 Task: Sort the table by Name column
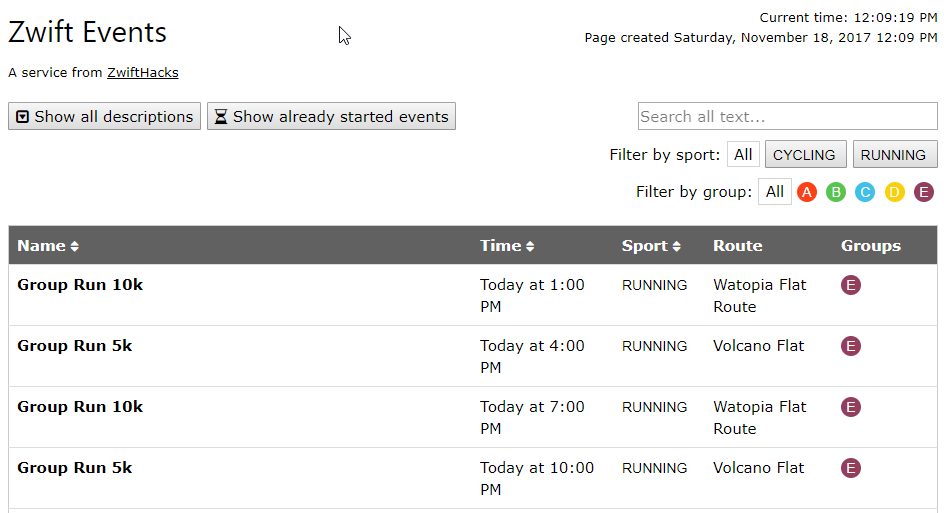tap(48, 246)
